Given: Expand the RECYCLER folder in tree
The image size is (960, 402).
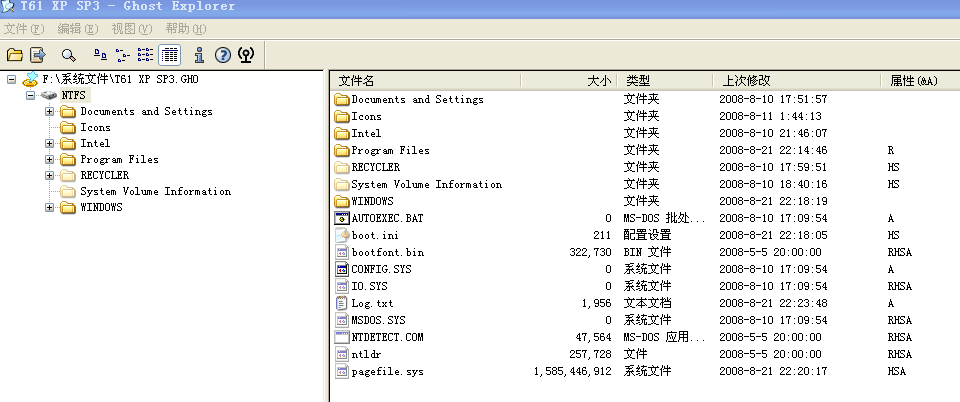Looking at the screenshot, I should pyautogui.click(x=50, y=175).
